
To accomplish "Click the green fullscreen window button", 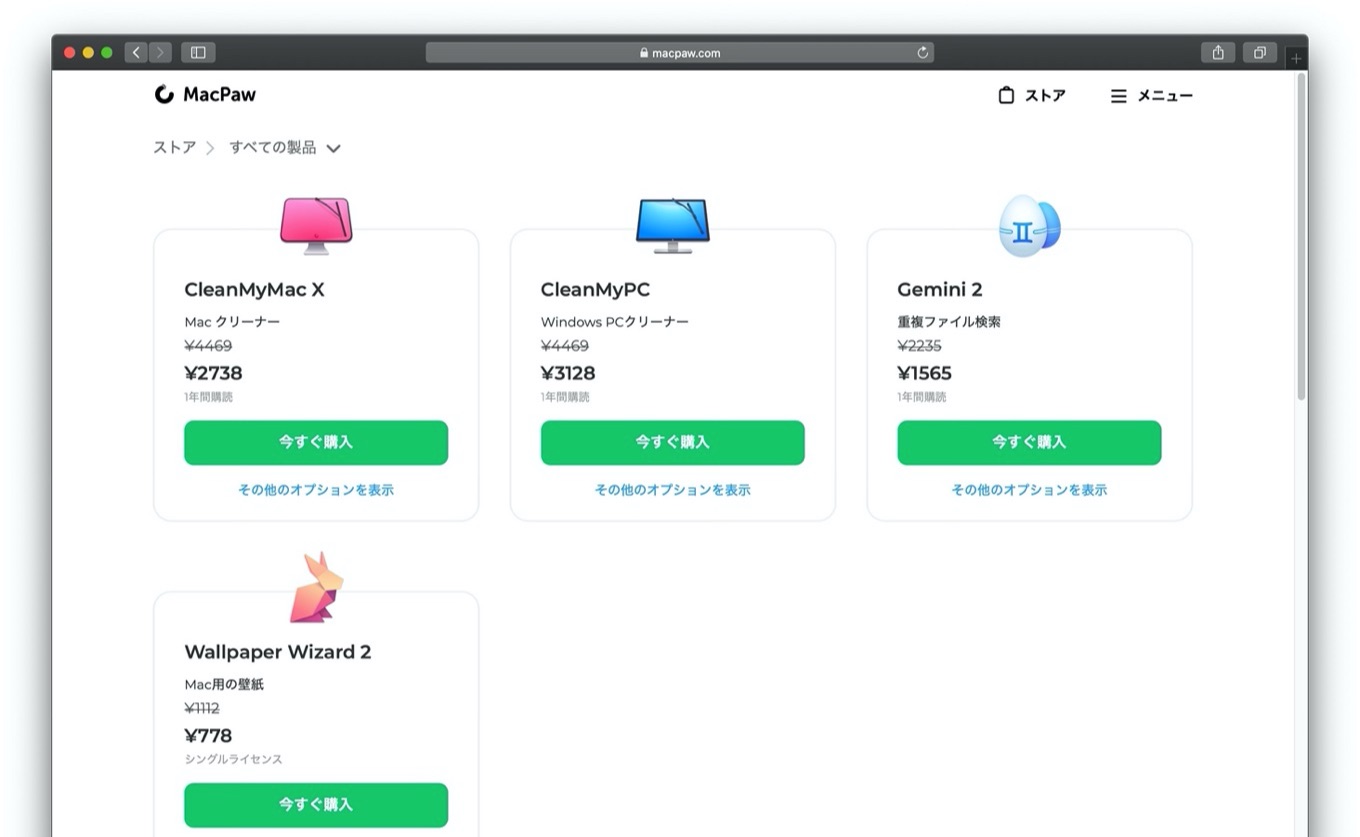I will tap(107, 53).
